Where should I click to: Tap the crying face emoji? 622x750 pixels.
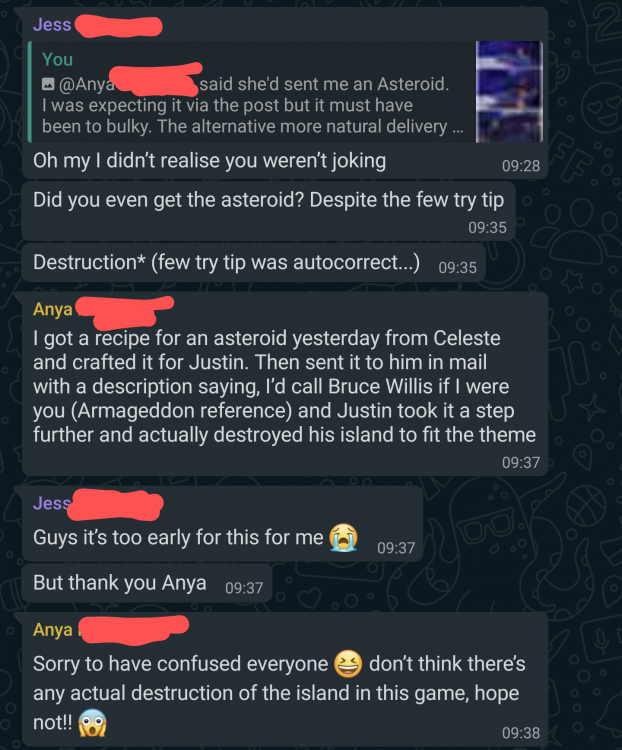(343, 538)
